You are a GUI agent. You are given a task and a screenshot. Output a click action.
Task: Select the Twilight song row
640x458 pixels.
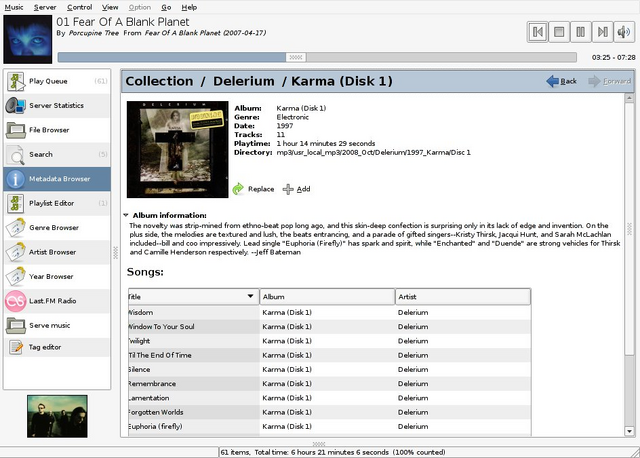click(x=329, y=341)
